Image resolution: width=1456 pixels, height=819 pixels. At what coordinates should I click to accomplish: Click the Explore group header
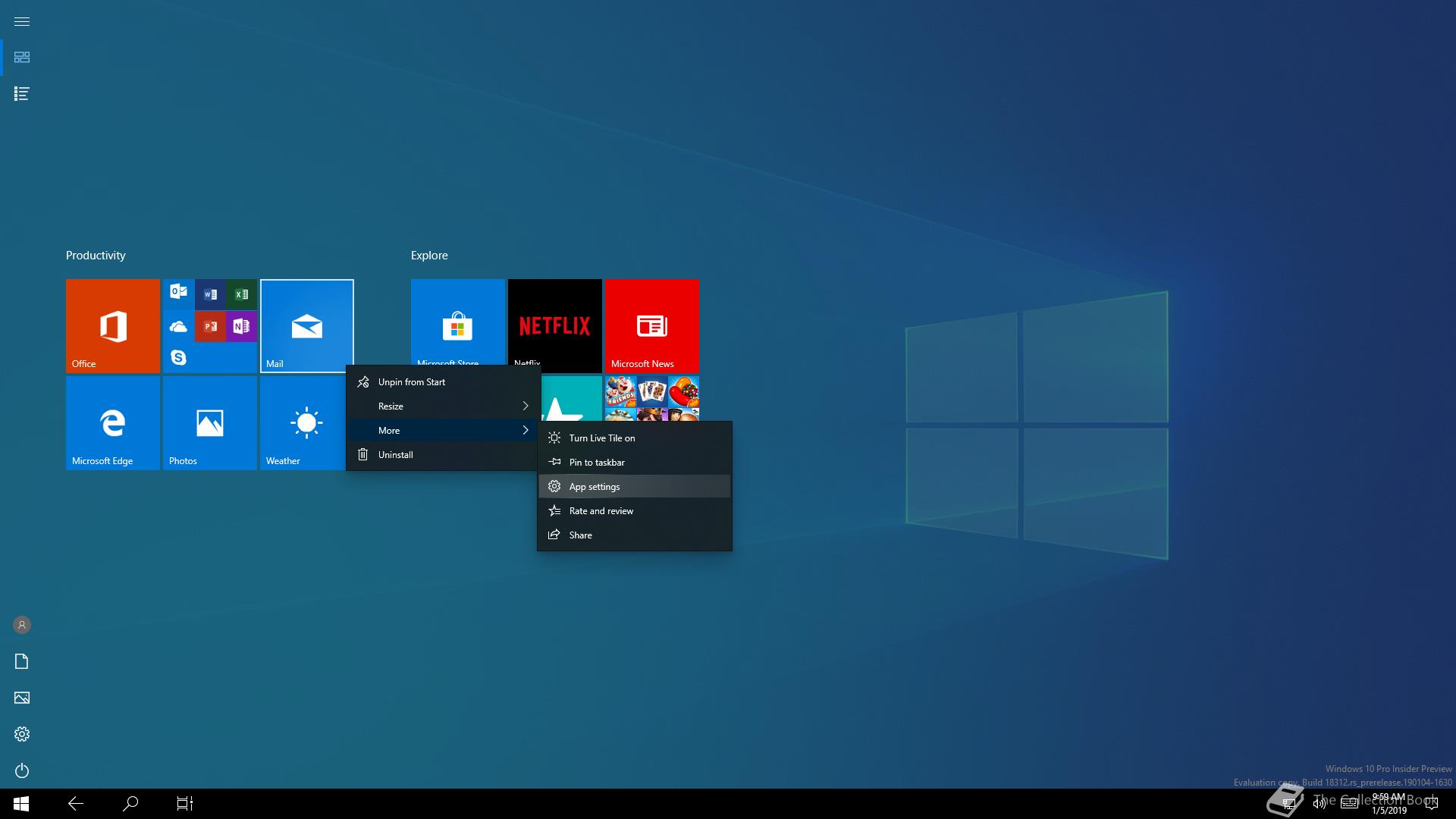(429, 256)
